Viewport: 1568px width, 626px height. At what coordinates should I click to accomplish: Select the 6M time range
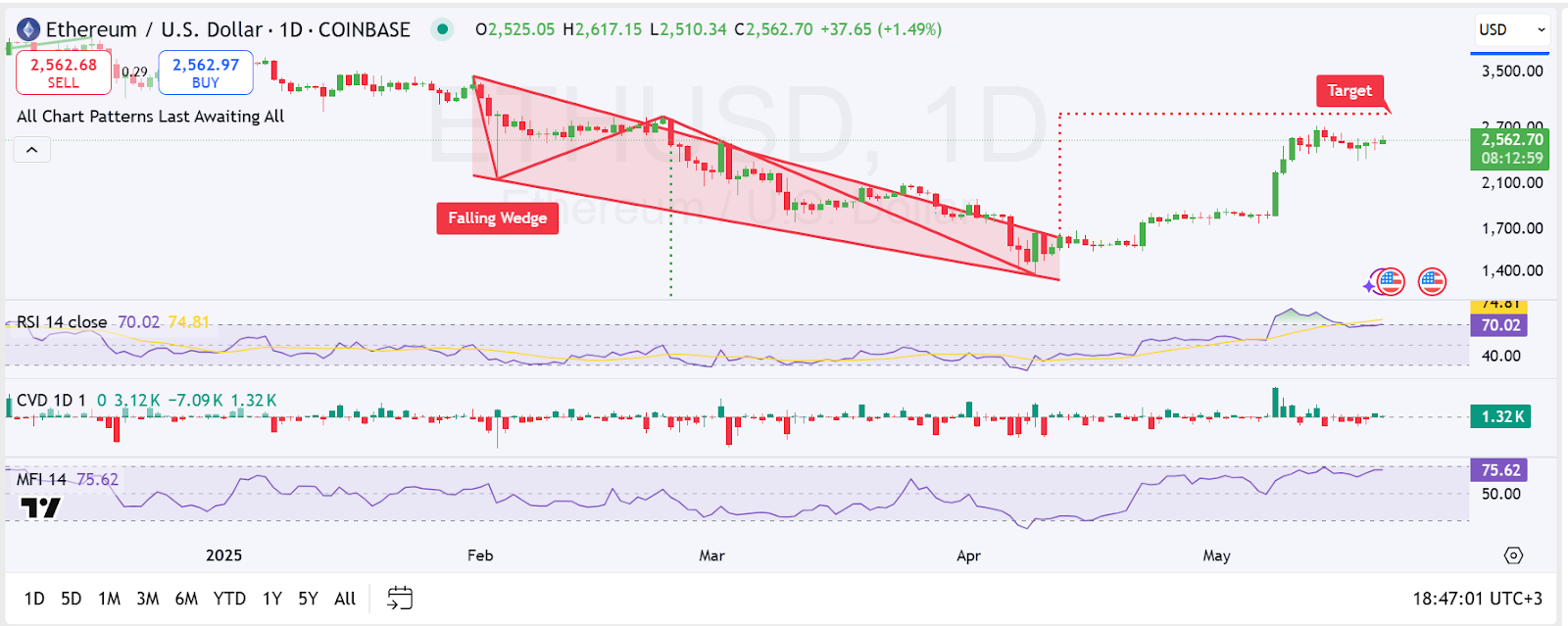186,599
